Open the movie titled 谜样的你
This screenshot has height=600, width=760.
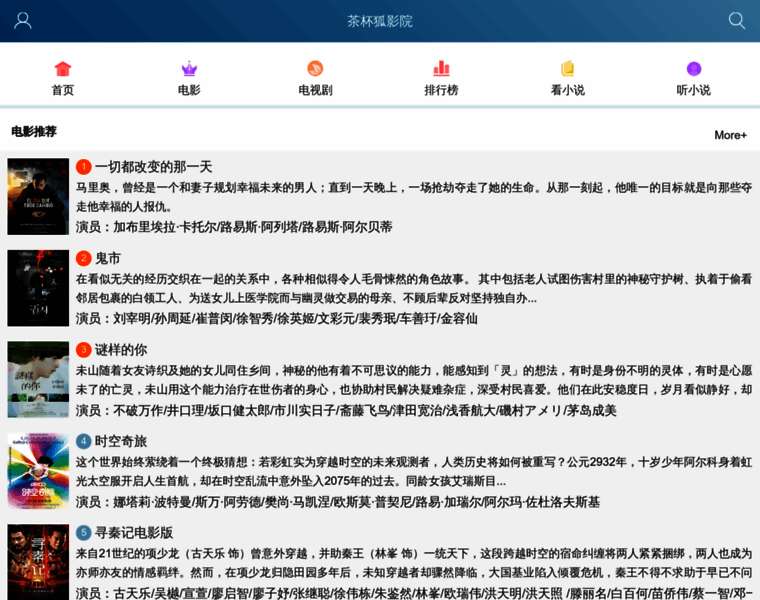(x=121, y=350)
